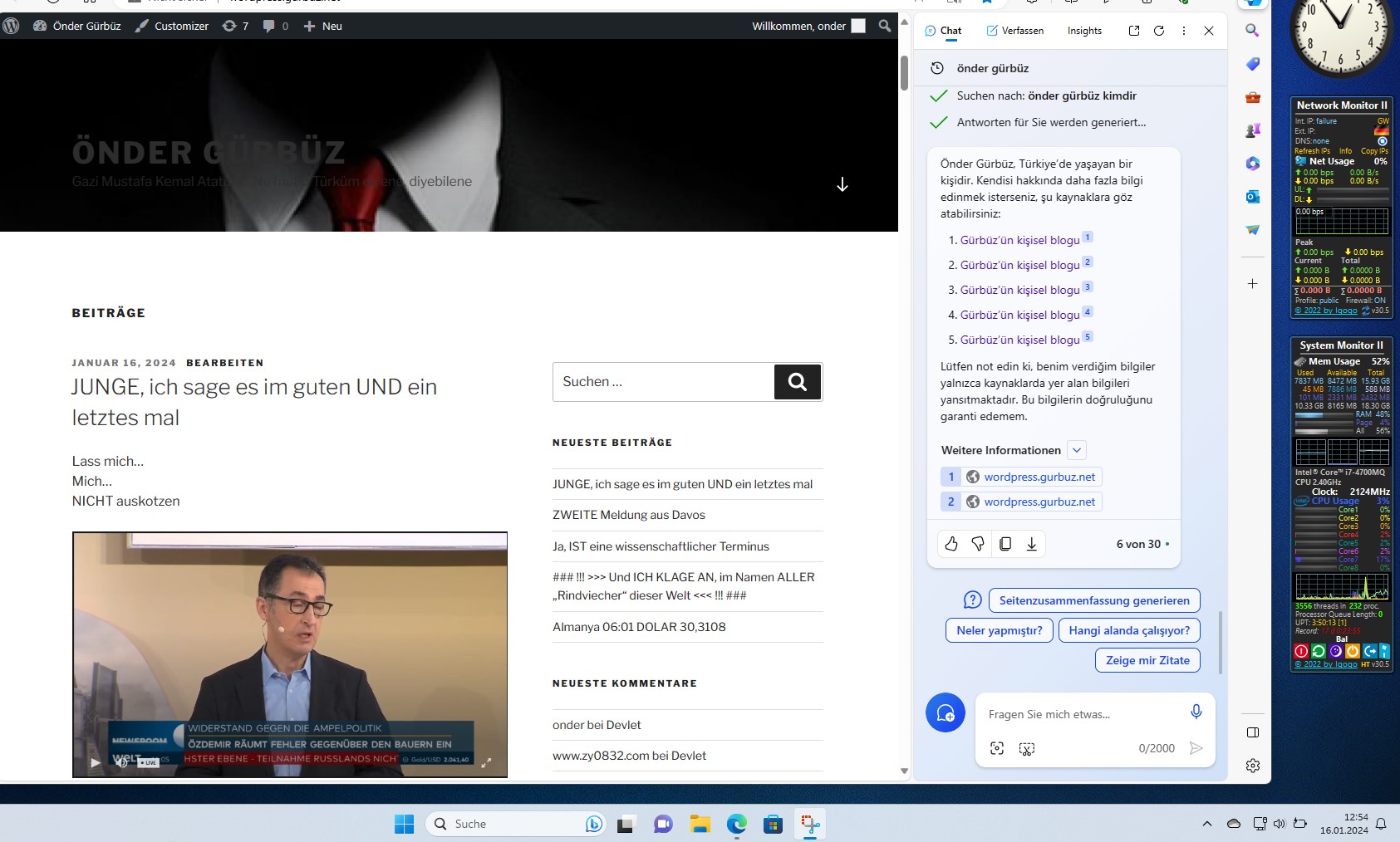Click the page vertical scrollbar thumb
Image resolution: width=1400 pixels, height=842 pixels.
[904, 73]
